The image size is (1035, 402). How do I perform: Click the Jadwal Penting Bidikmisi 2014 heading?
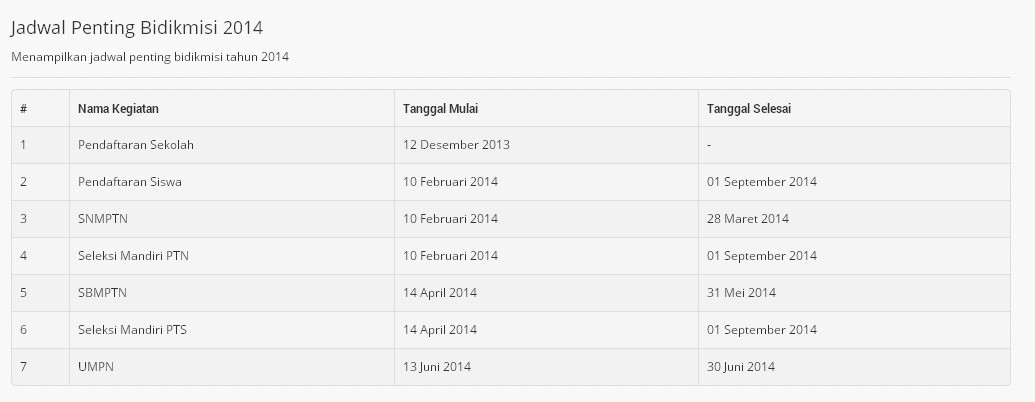tap(137, 28)
